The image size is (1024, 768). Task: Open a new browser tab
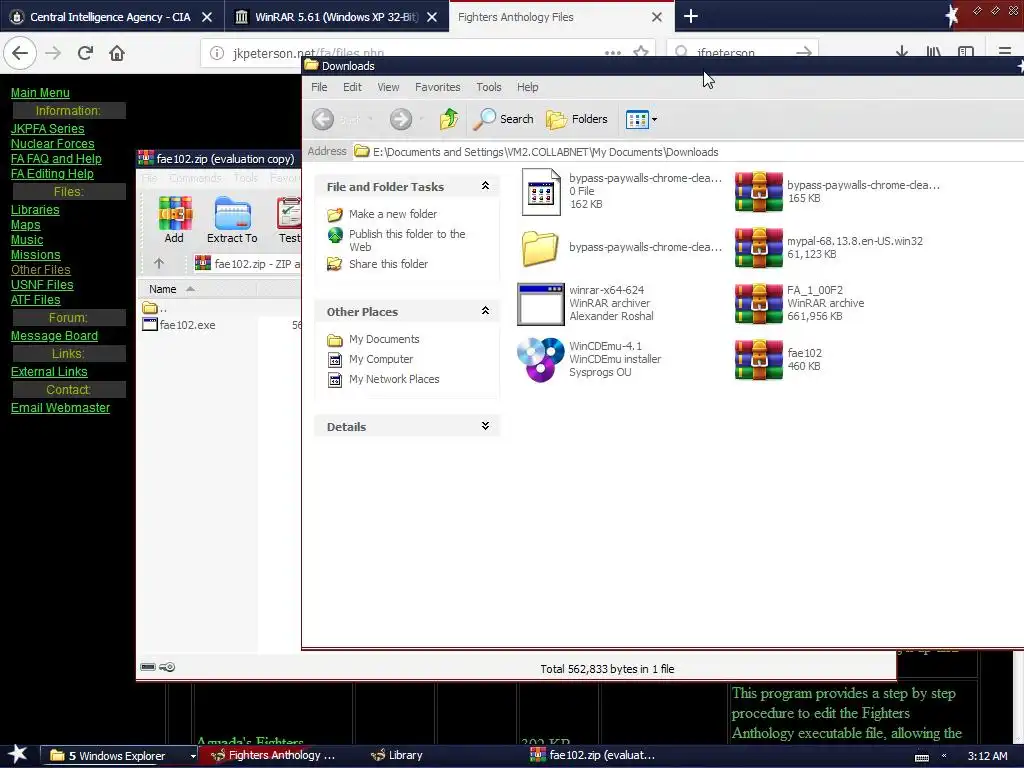coord(690,16)
